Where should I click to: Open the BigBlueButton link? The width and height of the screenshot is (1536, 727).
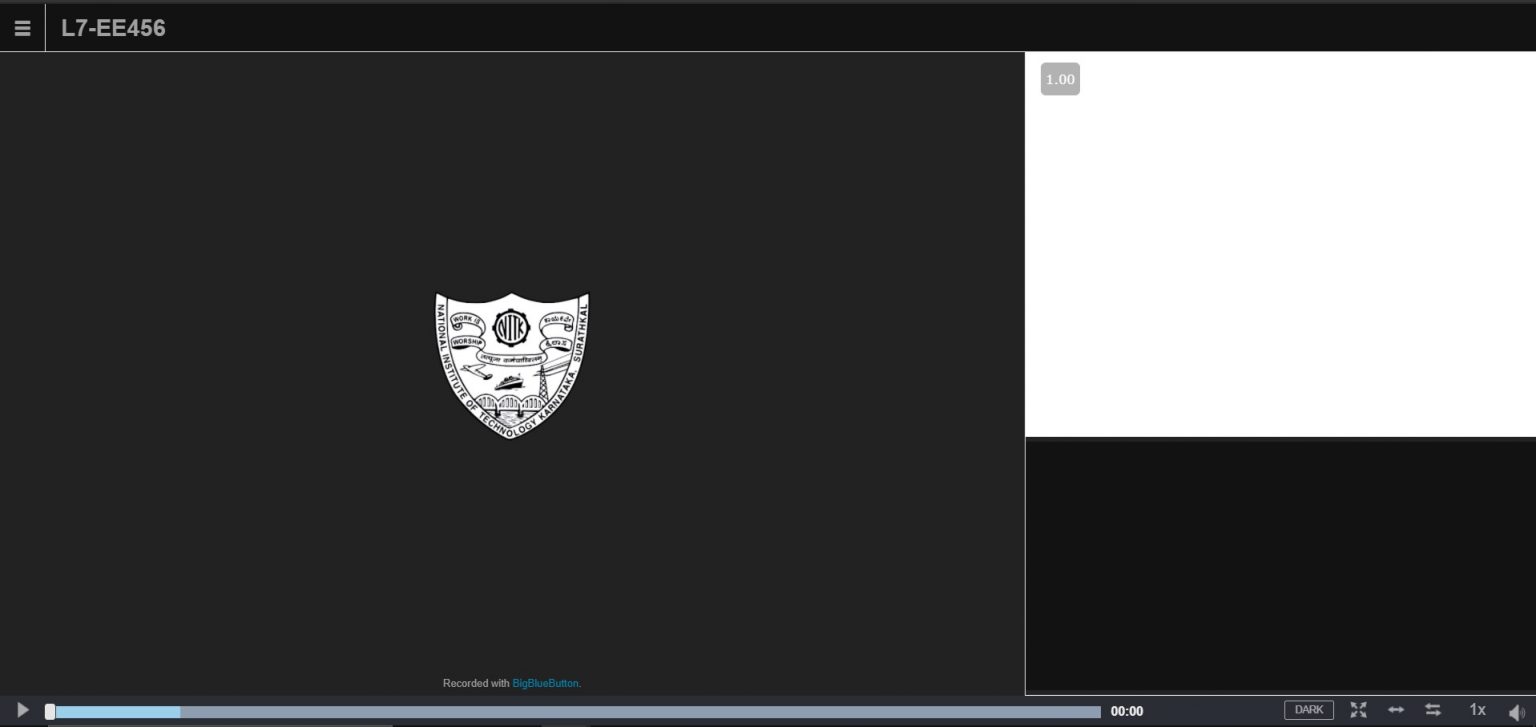coord(545,683)
